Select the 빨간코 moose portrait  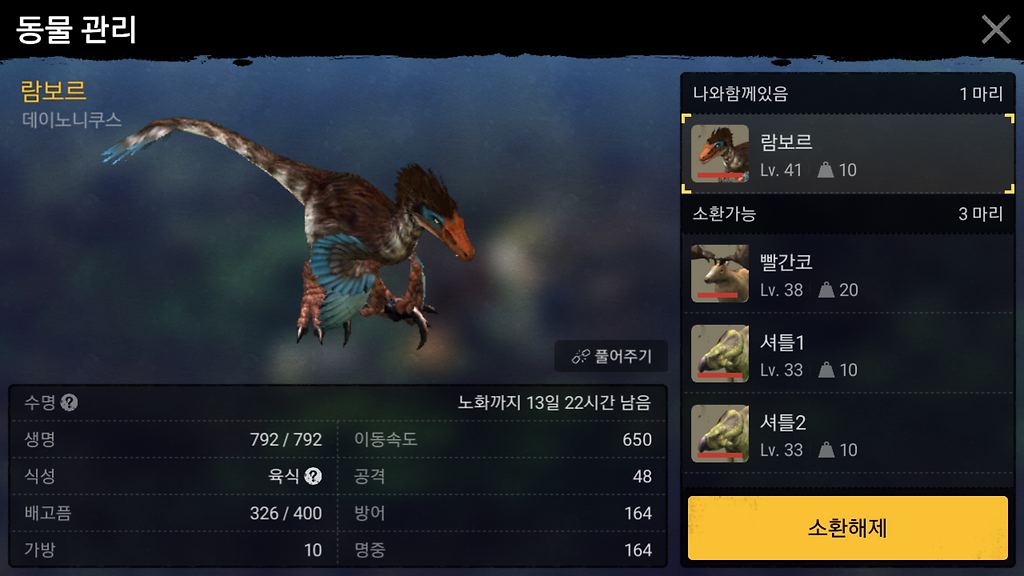(720, 274)
